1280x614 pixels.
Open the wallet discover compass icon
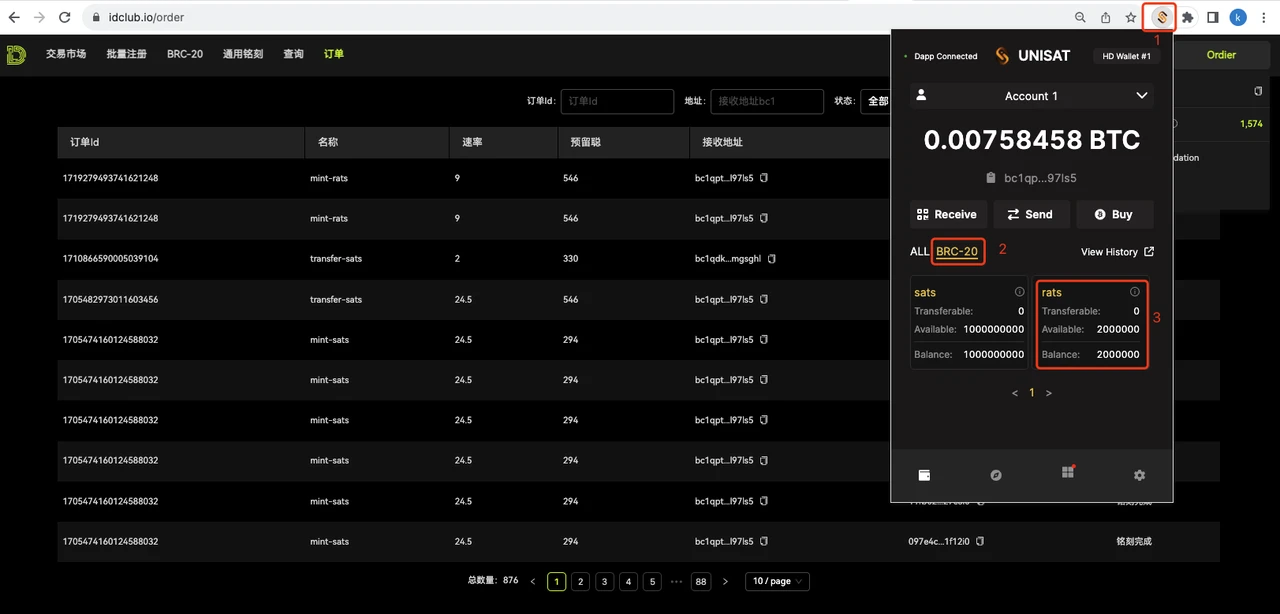pyautogui.click(x=996, y=475)
